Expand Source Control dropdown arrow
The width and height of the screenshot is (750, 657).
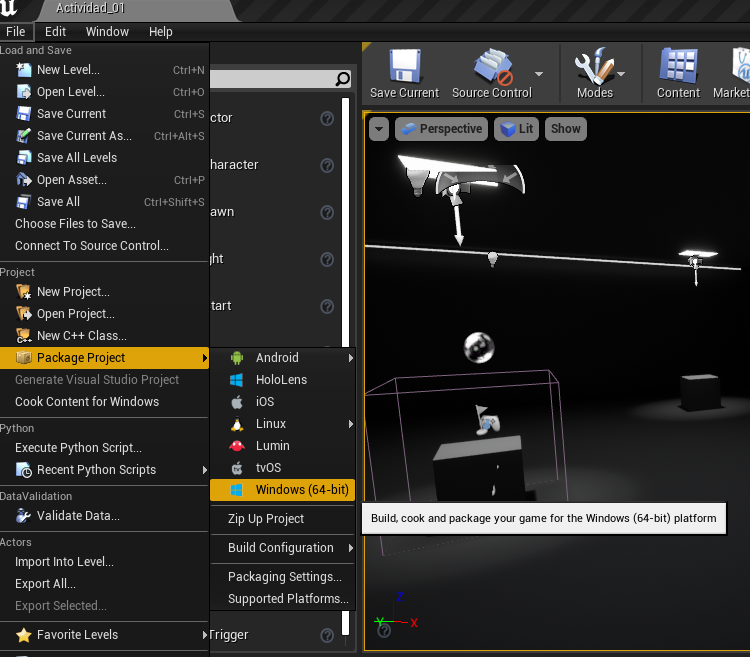coord(539,74)
